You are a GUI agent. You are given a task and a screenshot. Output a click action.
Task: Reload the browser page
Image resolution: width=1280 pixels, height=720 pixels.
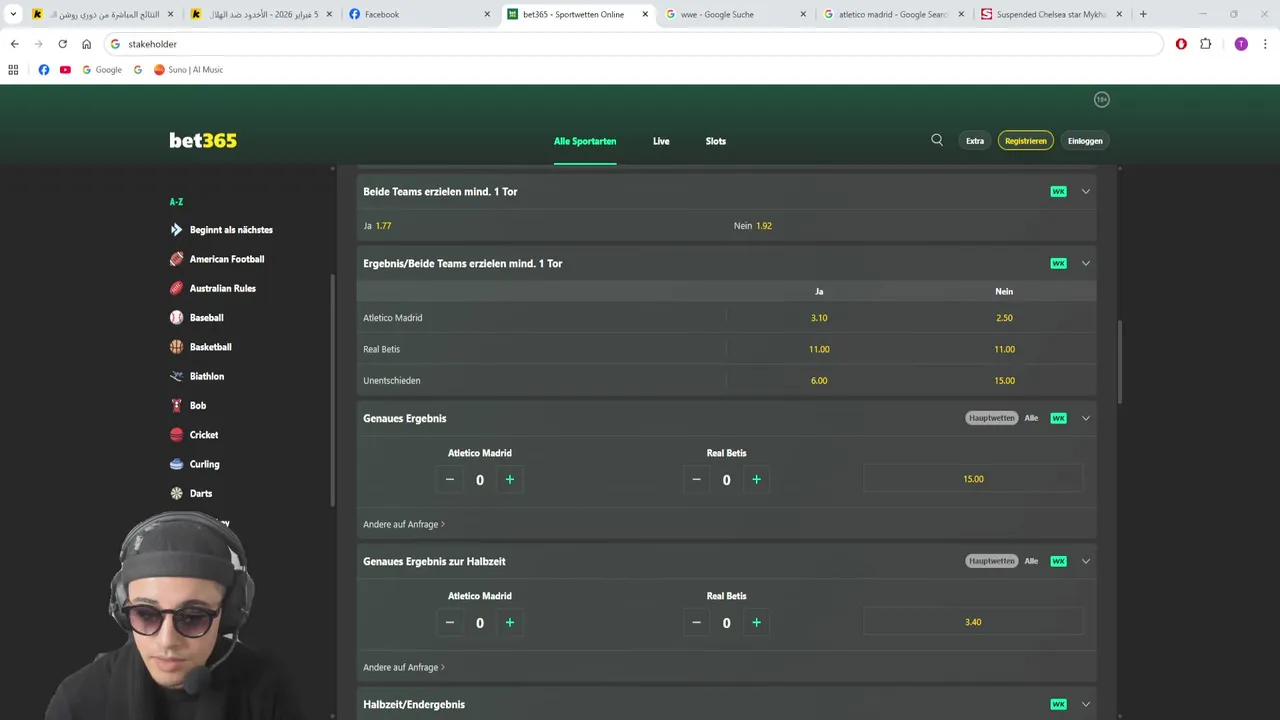pos(62,44)
